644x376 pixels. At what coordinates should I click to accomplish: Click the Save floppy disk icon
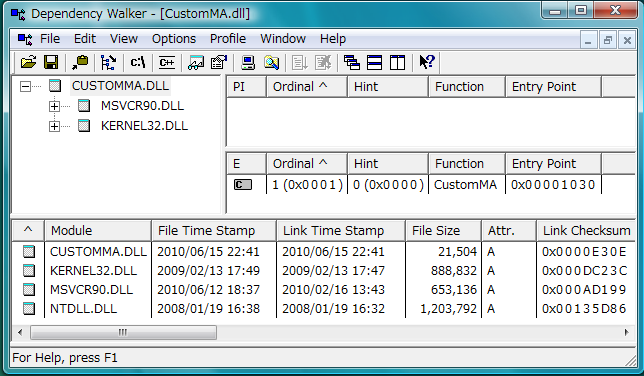click(51, 62)
